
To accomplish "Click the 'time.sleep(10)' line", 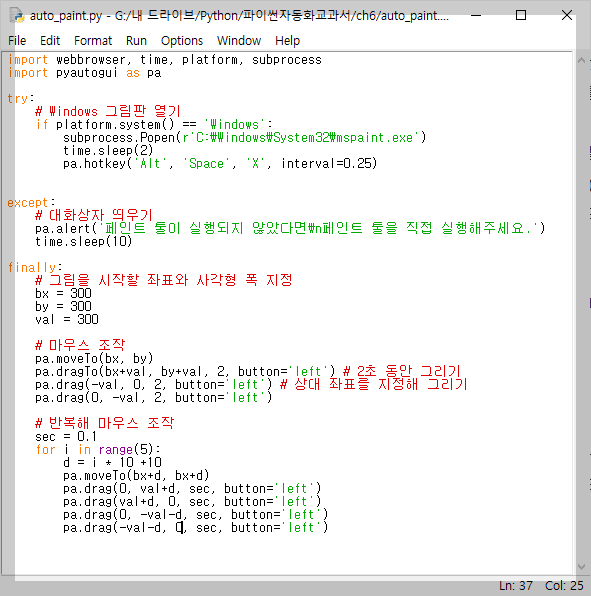I will [x=84, y=242].
